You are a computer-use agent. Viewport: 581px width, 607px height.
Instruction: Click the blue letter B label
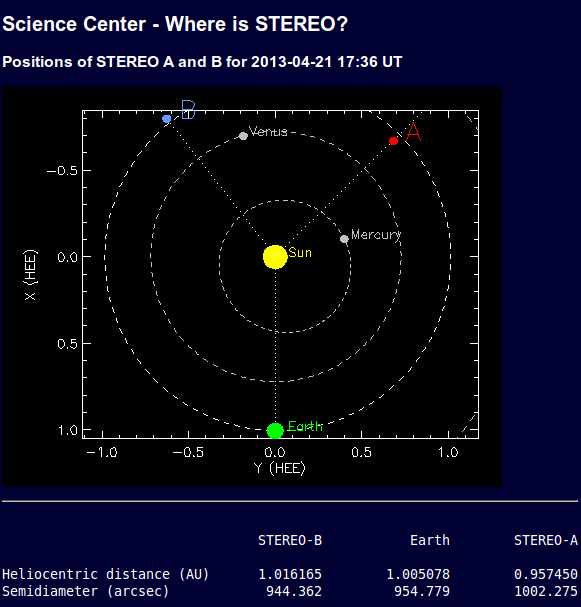pos(189,110)
